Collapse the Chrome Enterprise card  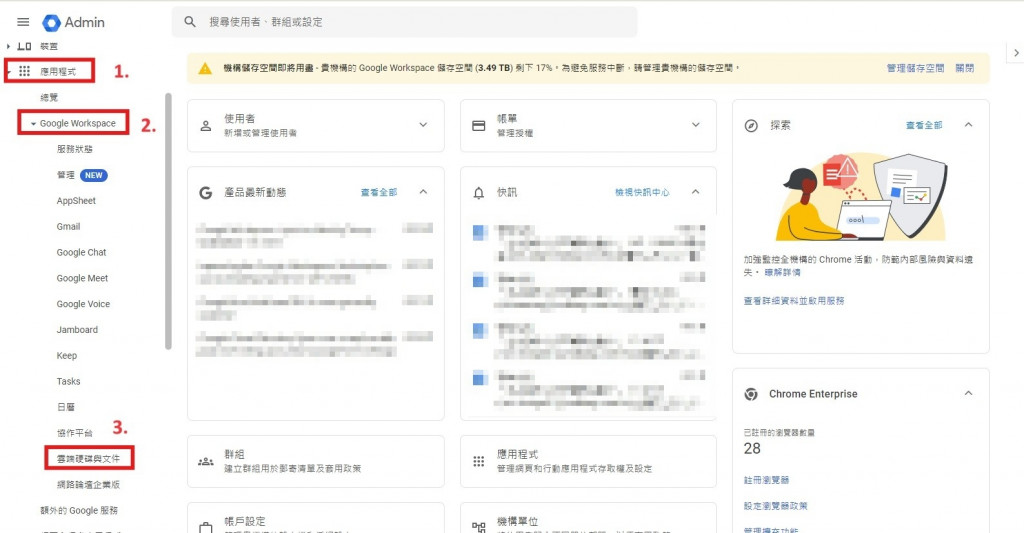[968, 393]
